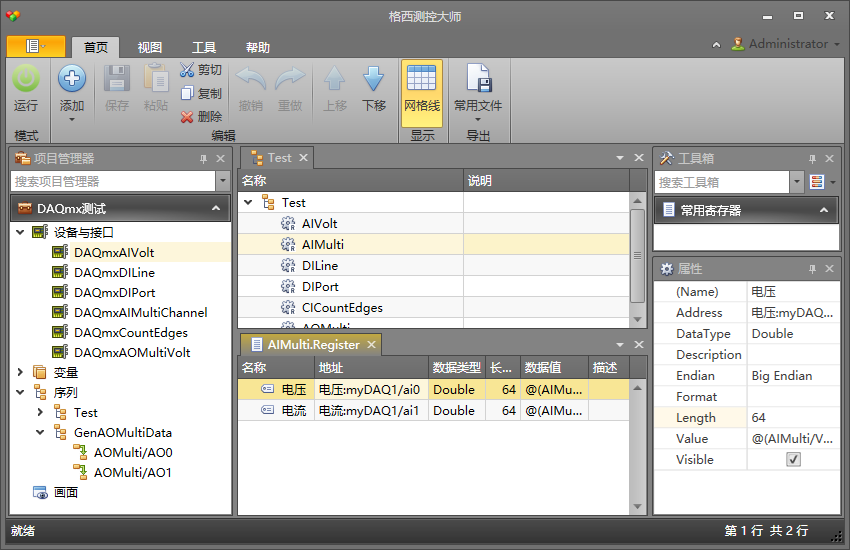Close the 属性 properties panel
Screen dimensions: 850x550
pos(829,269)
